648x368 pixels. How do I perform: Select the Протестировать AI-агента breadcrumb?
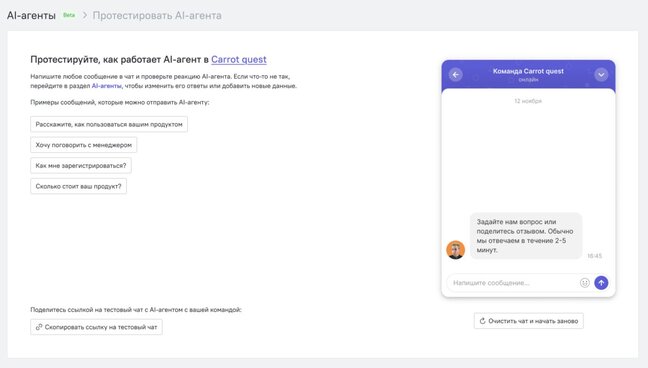point(157,15)
